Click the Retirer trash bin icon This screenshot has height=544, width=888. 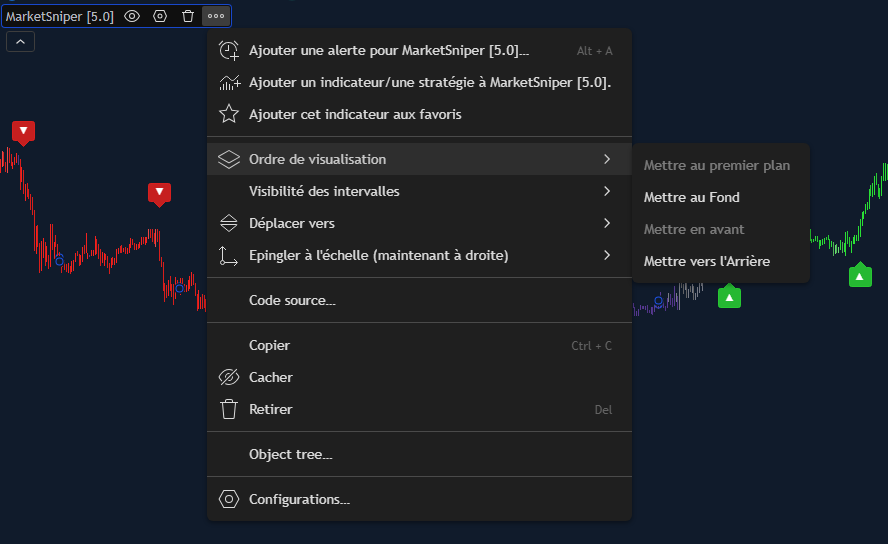pos(229,409)
